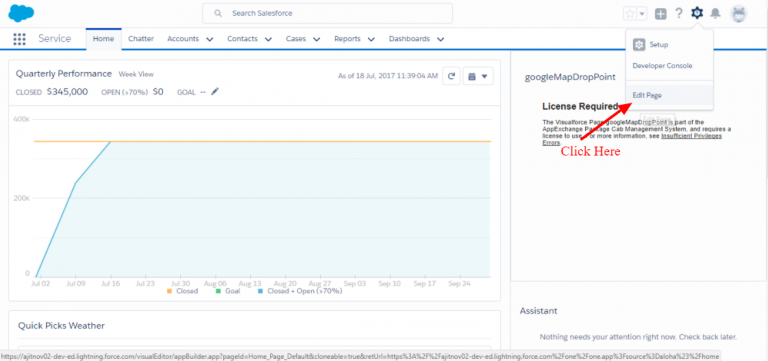Click the Assistant panel heading

coord(538,311)
